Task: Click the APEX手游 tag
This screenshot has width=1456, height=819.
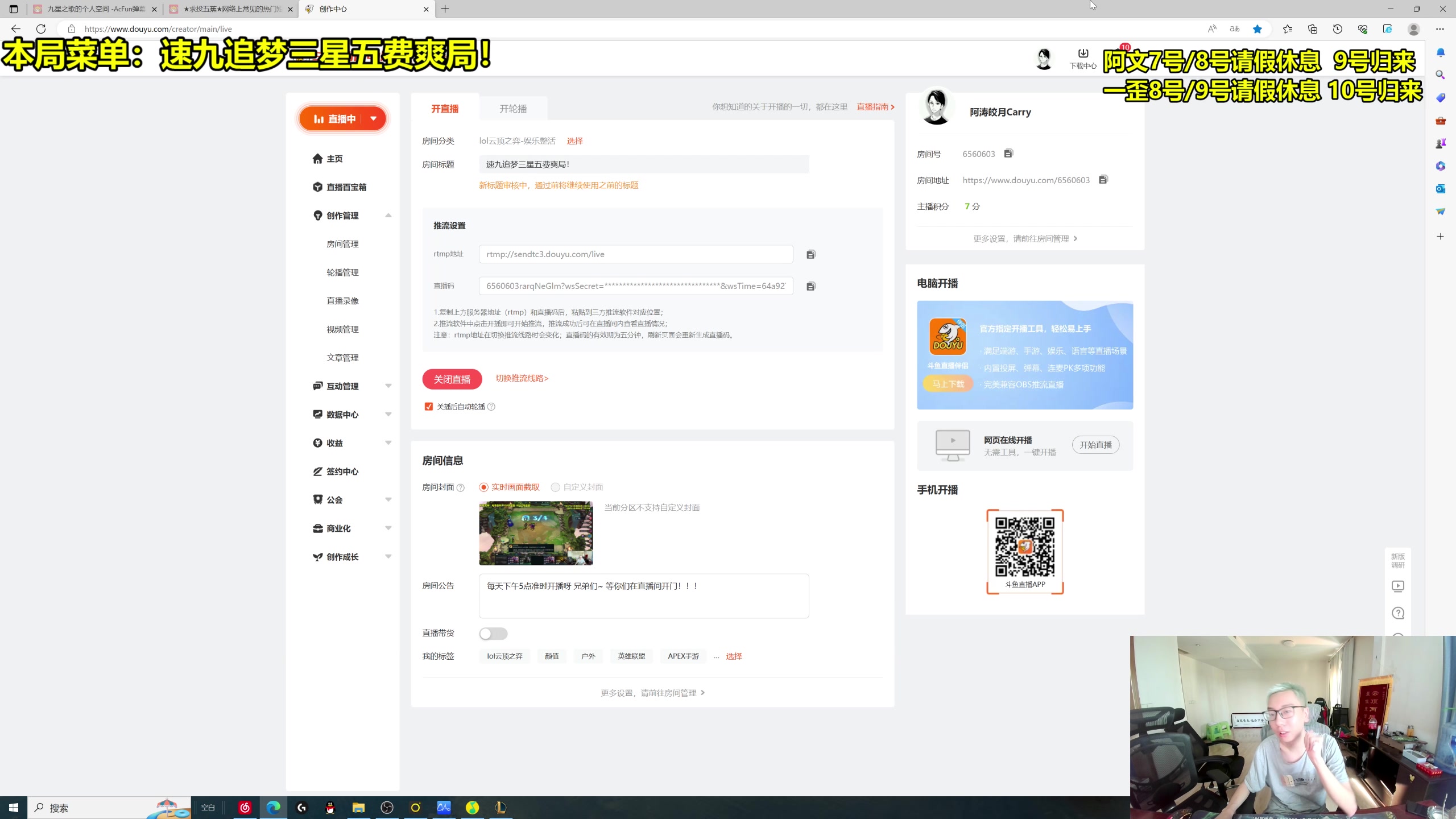Action: (x=683, y=656)
